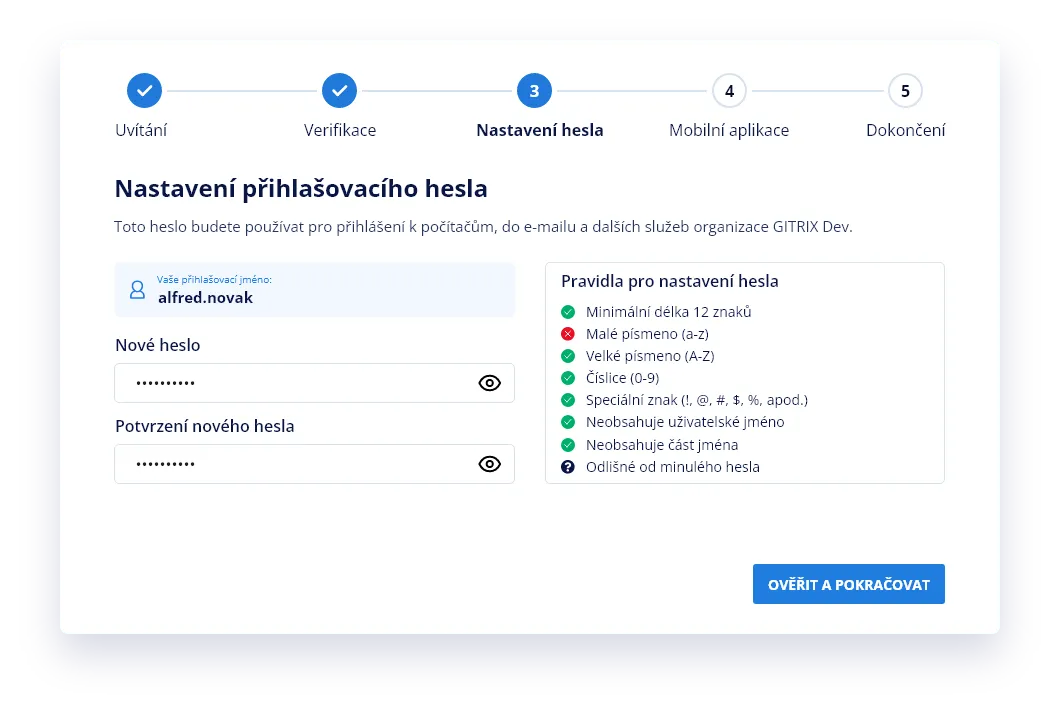
Task: Click the username alfred.novak
Action: click(x=206, y=298)
